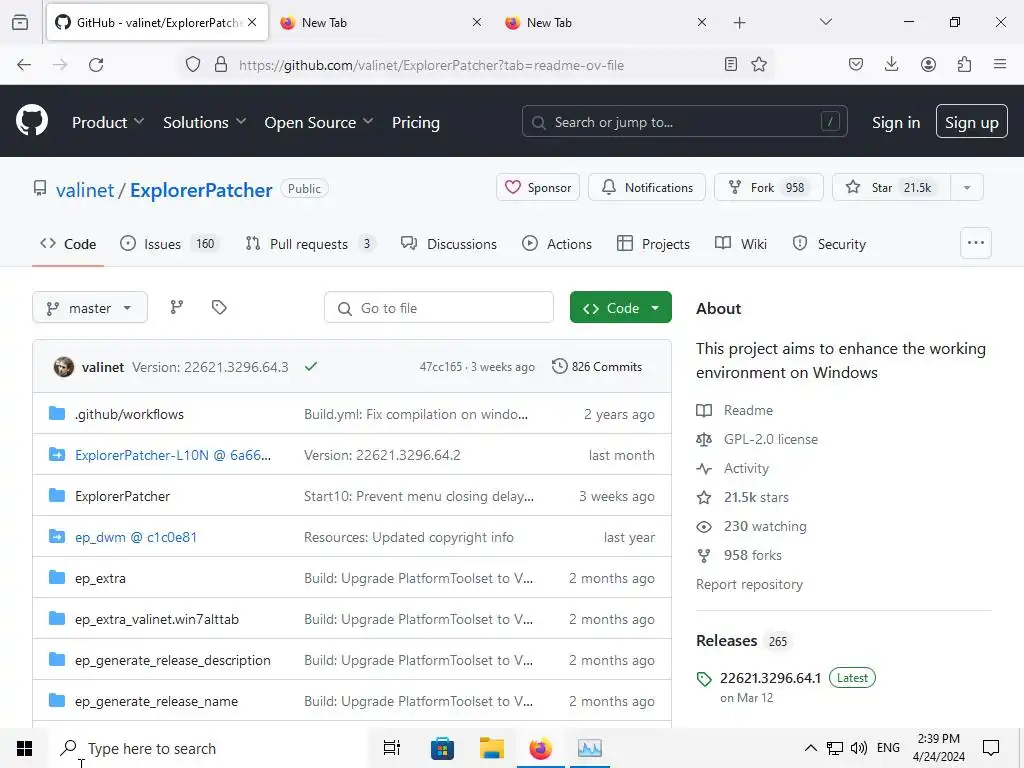Open the ExplorerPatcher-L10N submodule
The image size is (1024, 768).
[173, 455]
